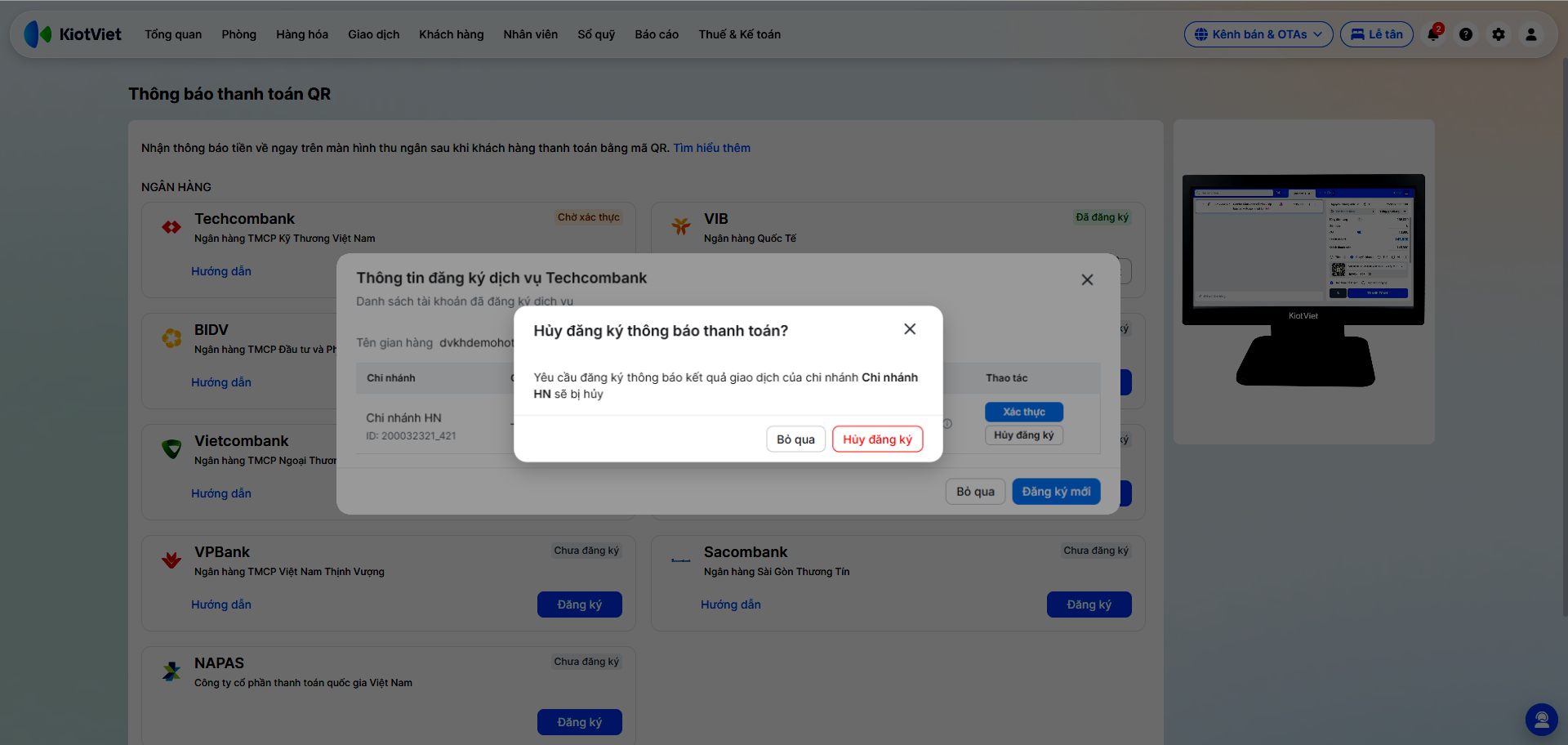Screen dimensions: 1568x745
Task: Open the settings gear icon
Action: pyautogui.click(x=1499, y=34)
